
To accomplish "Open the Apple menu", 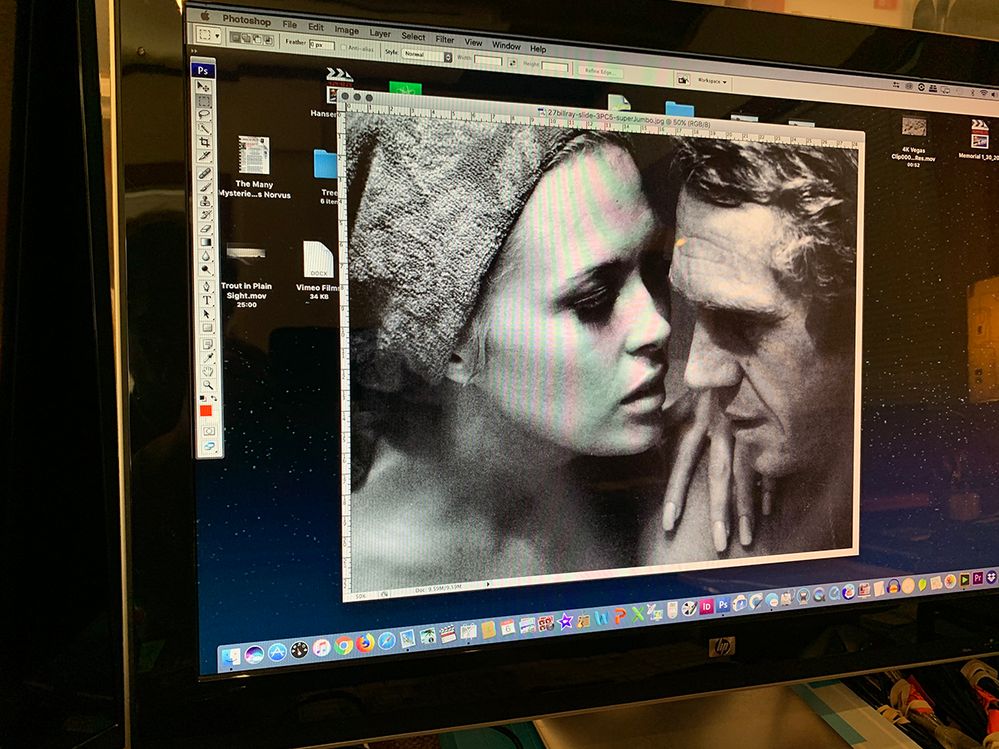I will pos(205,16).
